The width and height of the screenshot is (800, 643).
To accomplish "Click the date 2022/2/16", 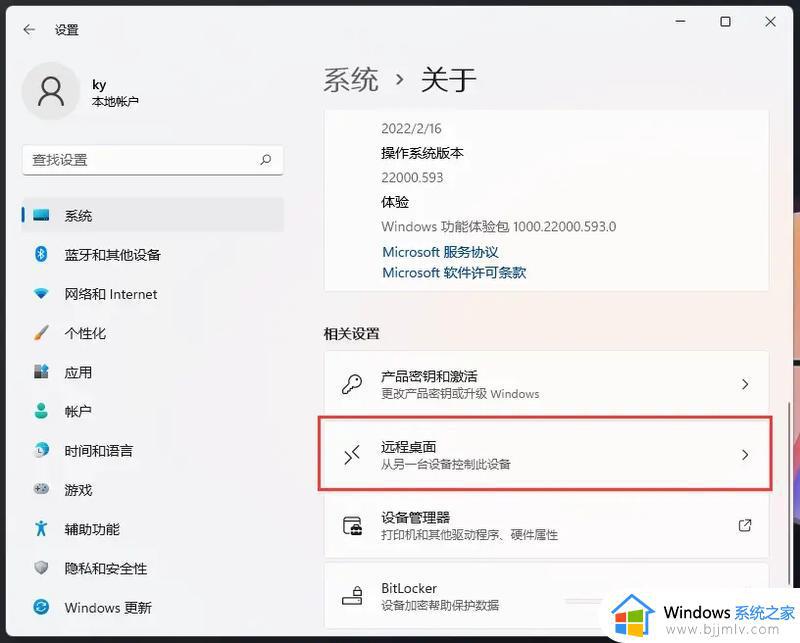I will click(x=411, y=129).
